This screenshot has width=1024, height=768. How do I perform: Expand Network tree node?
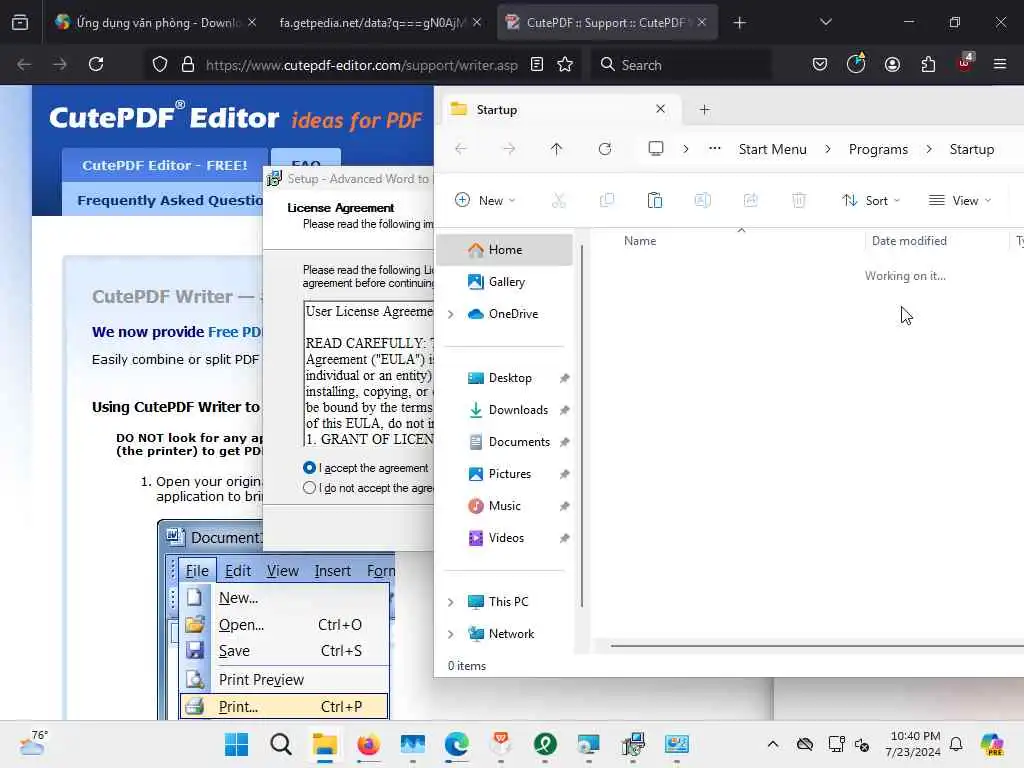[x=451, y=634]
